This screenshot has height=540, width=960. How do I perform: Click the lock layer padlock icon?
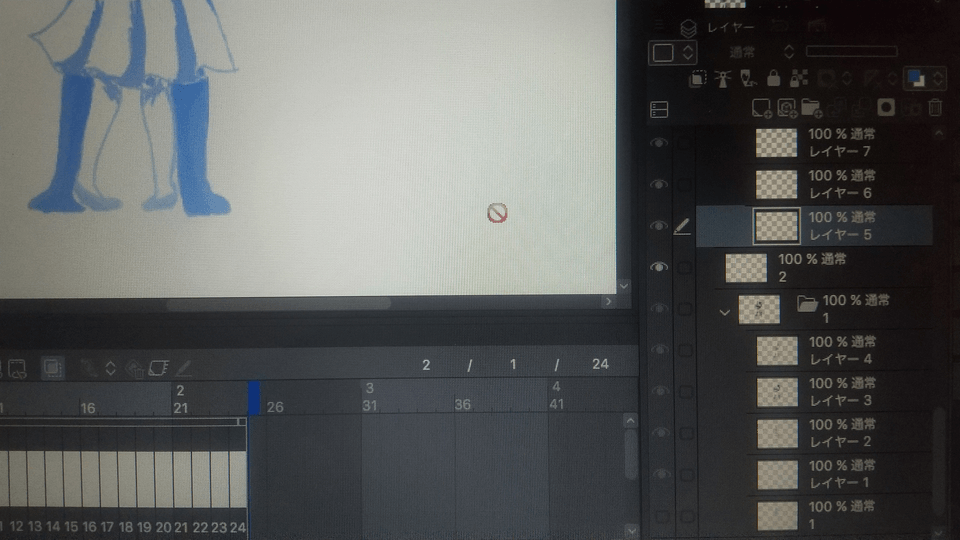pyautogui.click(x=773, y=78)
